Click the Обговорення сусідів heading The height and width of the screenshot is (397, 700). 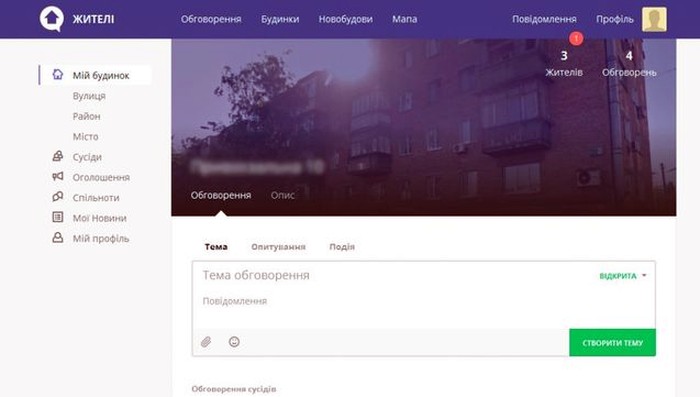point(234,389)
